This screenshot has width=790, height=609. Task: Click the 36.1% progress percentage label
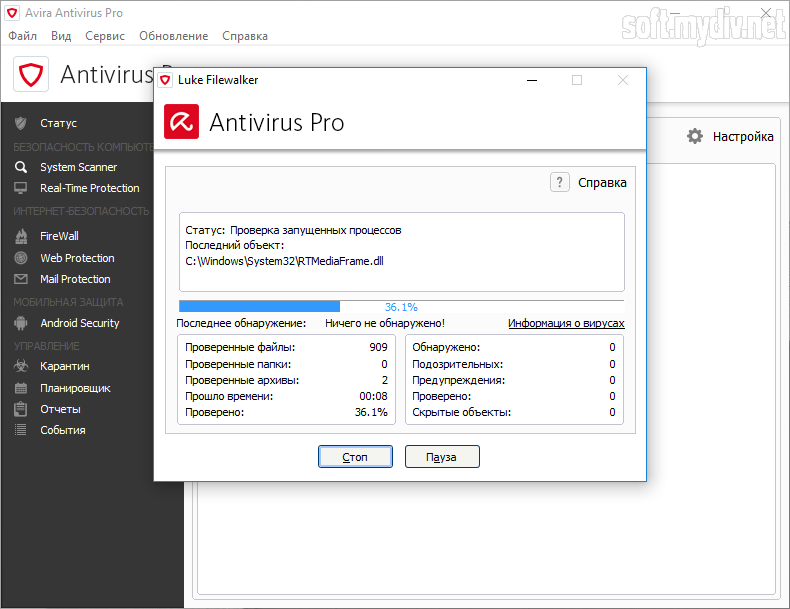tap(401, 307)
